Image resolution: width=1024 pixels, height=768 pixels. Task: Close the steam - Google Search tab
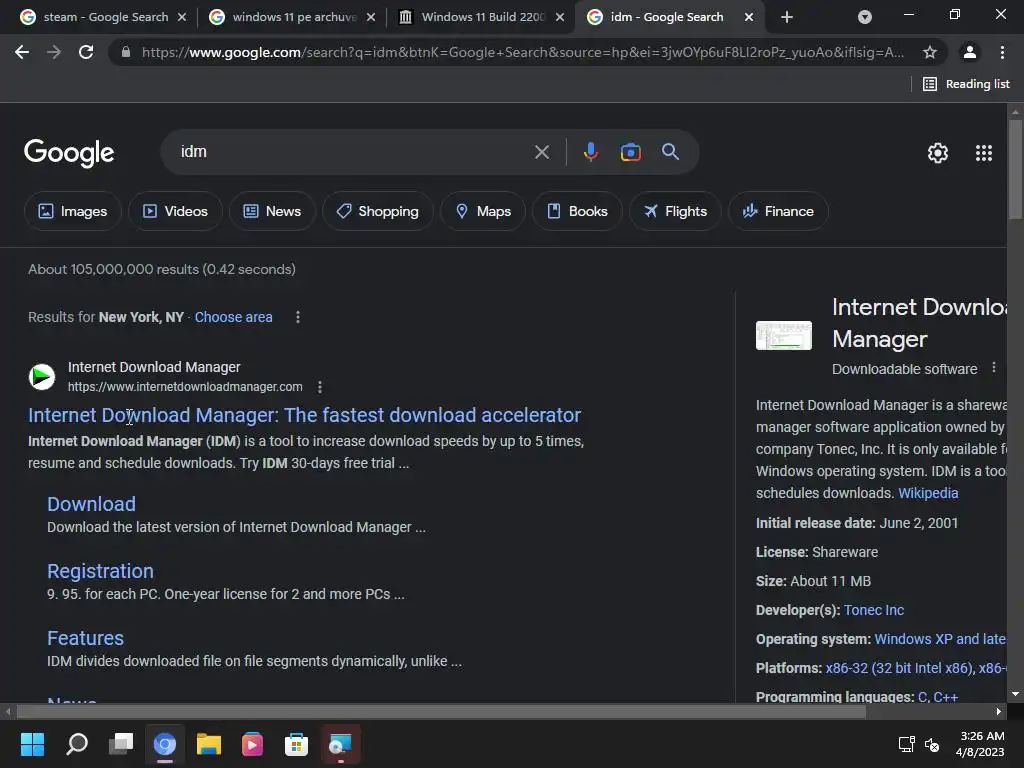click(x=182, y=17)
